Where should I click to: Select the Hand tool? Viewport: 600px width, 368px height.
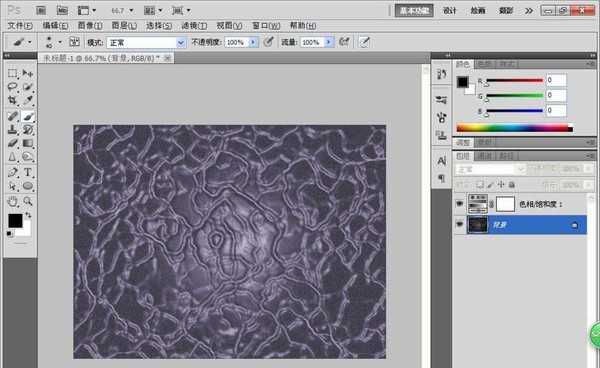pyautogui.click(x=13, y=201)
